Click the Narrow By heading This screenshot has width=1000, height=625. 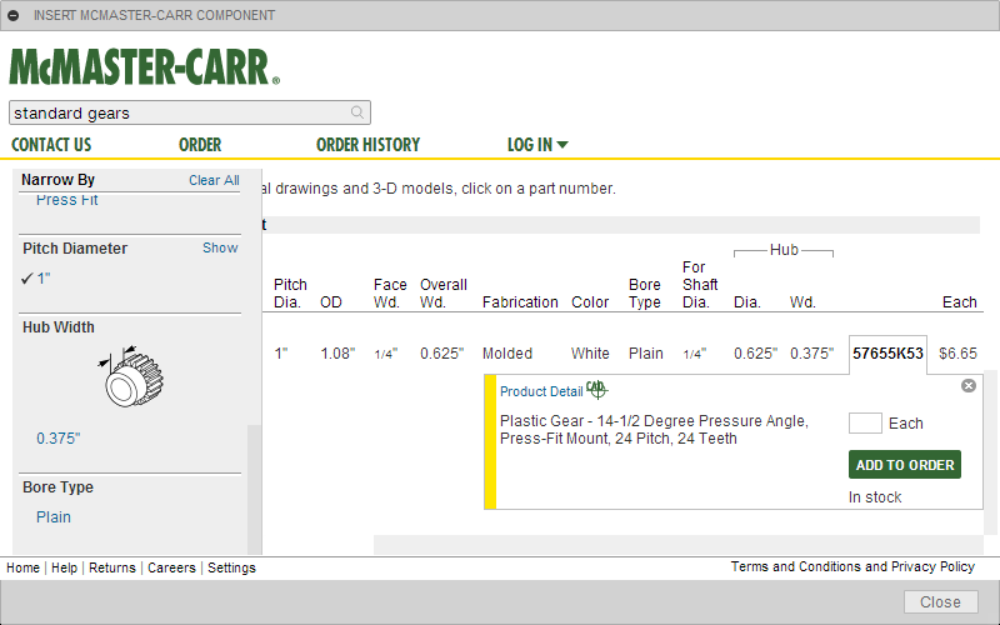pyautogui.click(x=58, y=180)
